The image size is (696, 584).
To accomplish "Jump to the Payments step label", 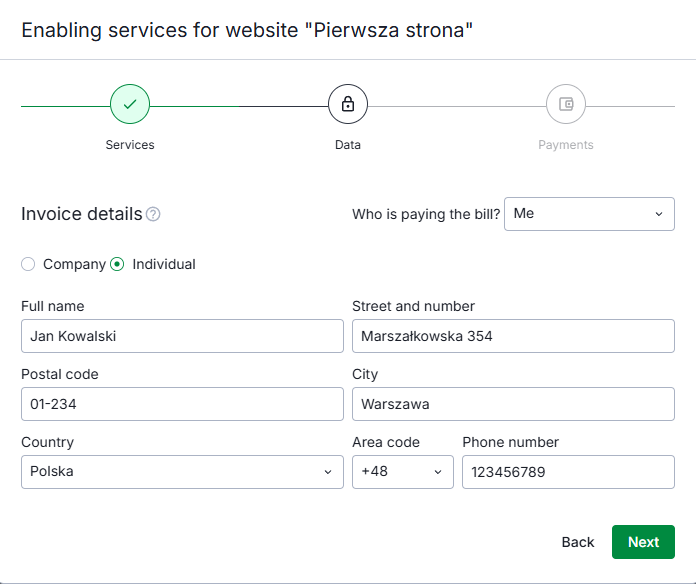I will tap(566, 145).
